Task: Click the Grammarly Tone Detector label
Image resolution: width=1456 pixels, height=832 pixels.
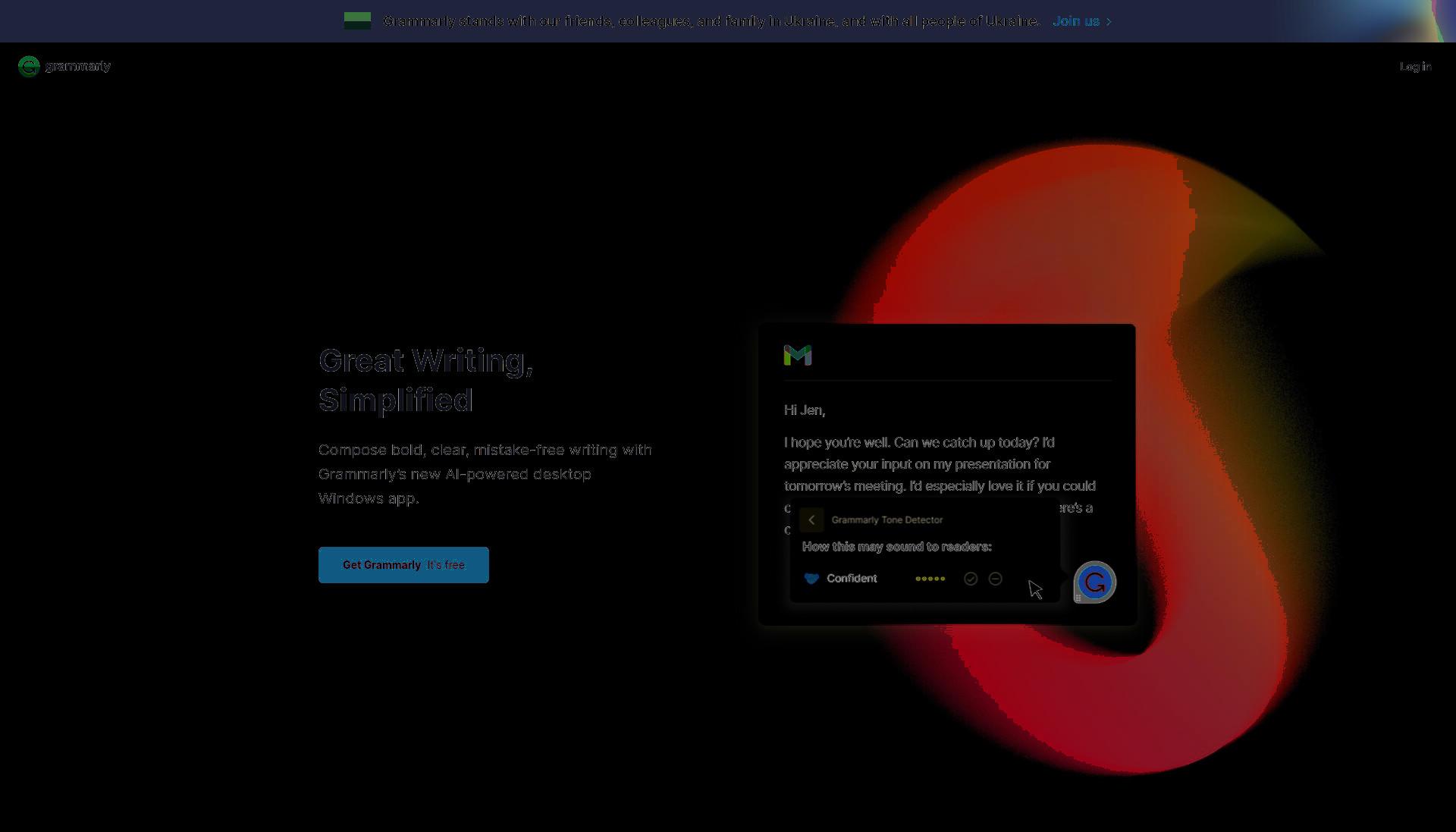Action: pos(887,520)
